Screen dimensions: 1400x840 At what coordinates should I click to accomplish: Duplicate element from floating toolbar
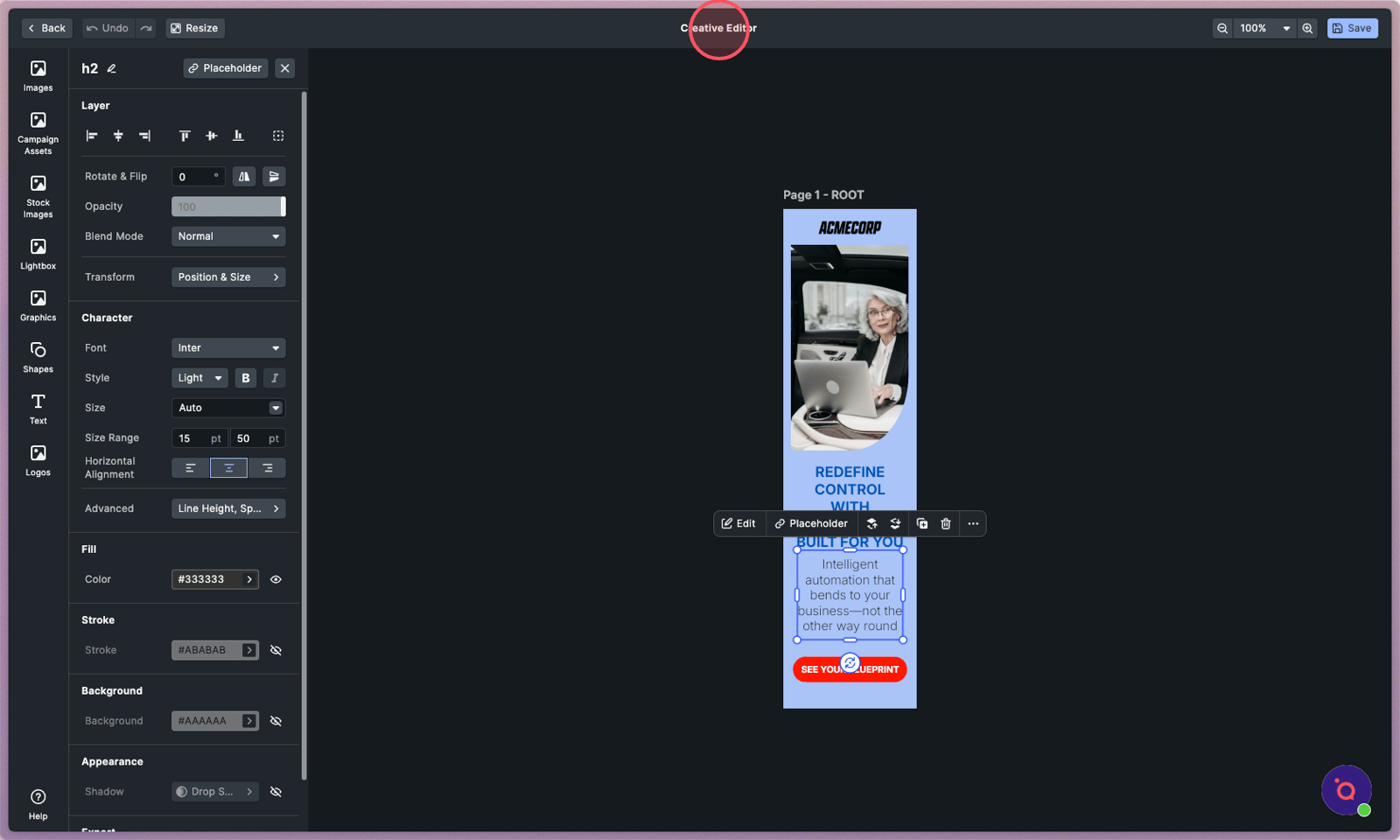click(921, 523)
